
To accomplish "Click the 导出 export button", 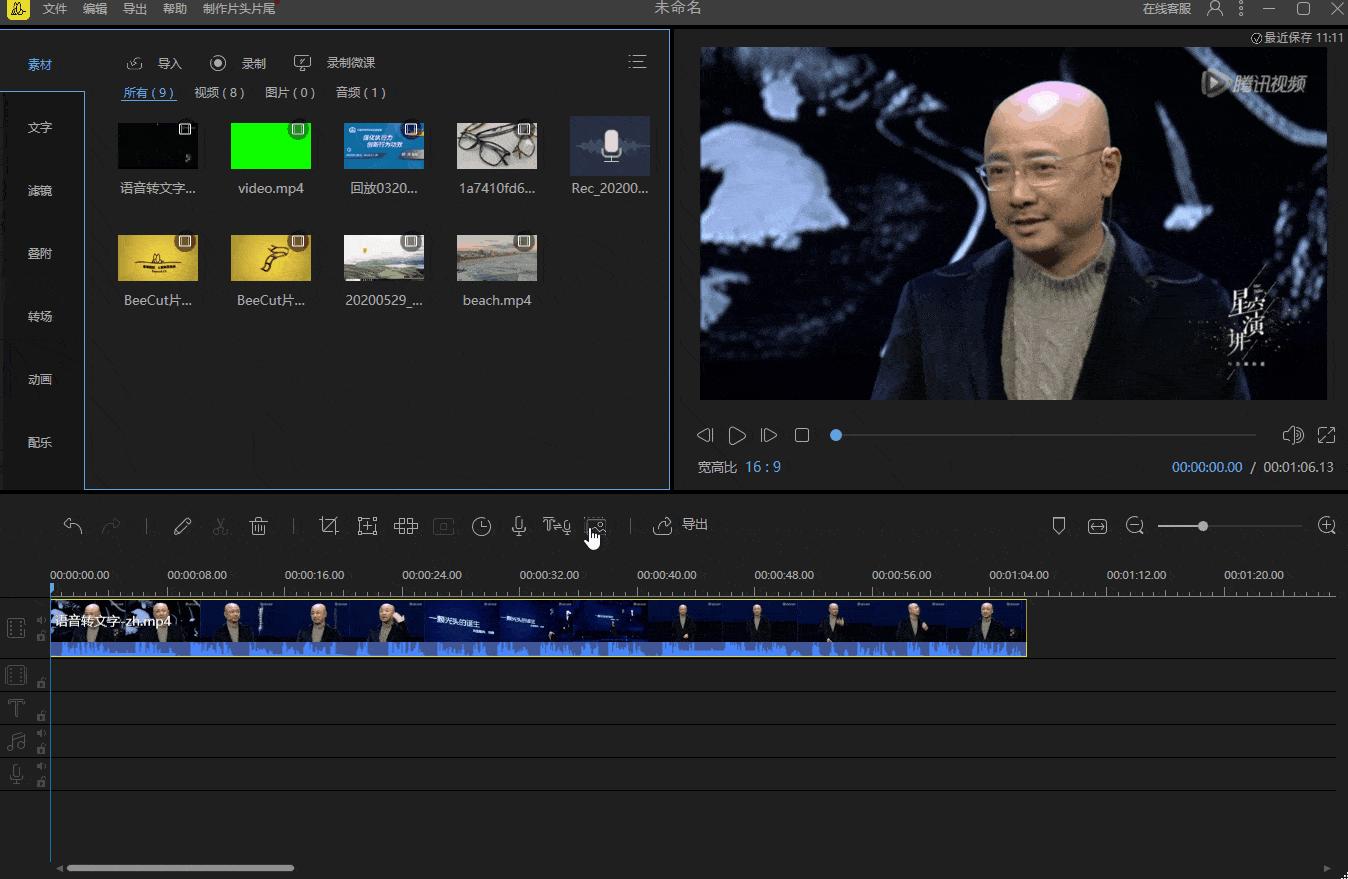I will click(680, 525).
